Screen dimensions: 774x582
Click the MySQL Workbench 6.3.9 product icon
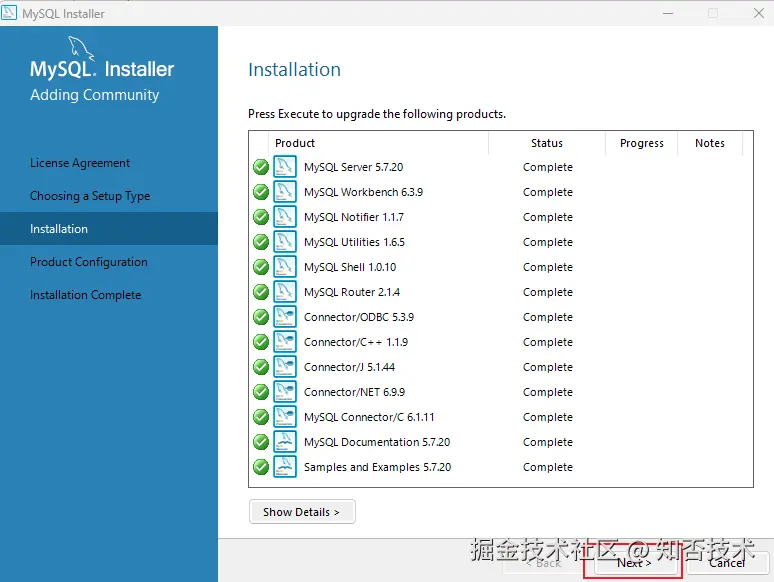285,192
